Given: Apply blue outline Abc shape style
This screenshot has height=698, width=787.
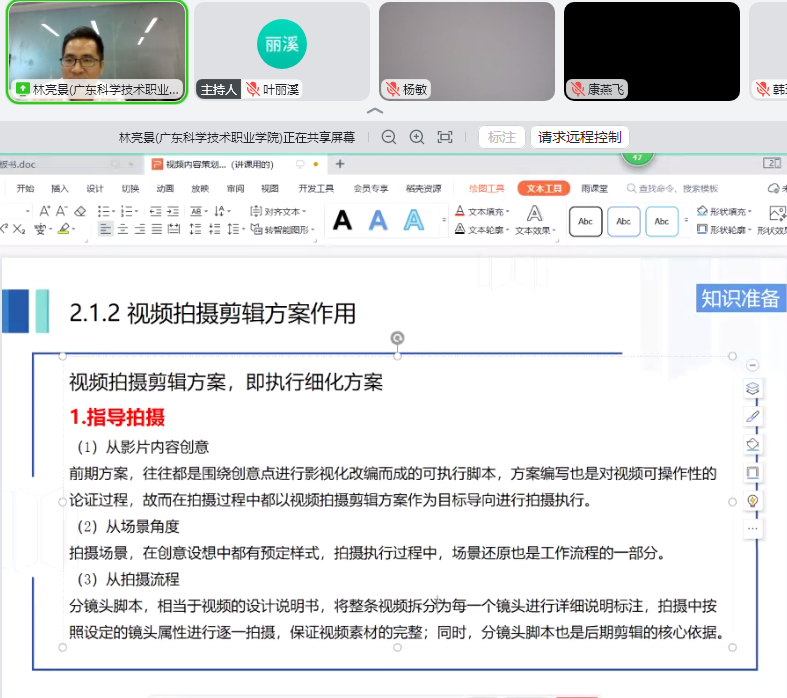Looking at the screenshot, I should (623, 221).
